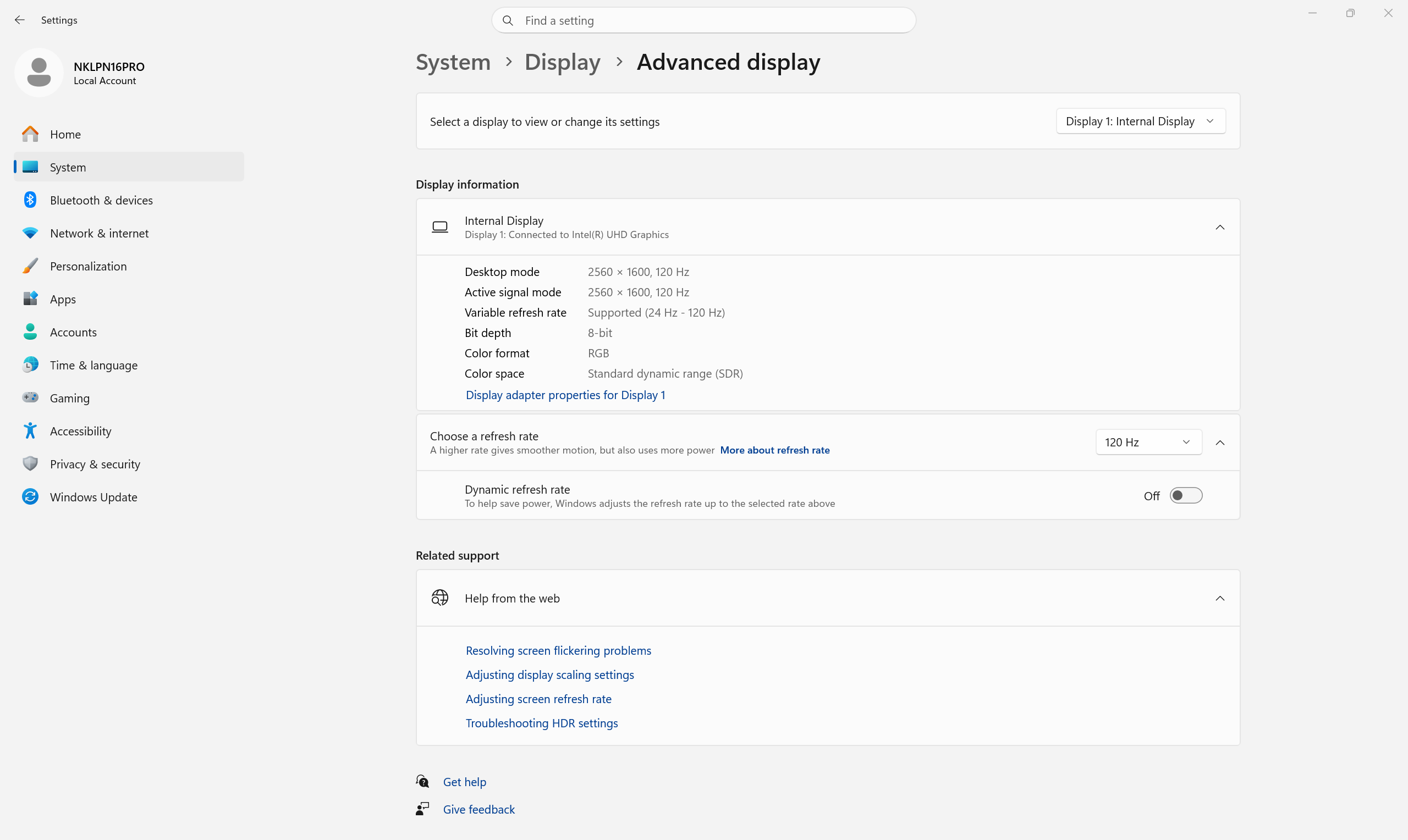1408x840 pixels.
Task: Open the 120 Hz refresh rate dropdown
Action: [1148, 442]
